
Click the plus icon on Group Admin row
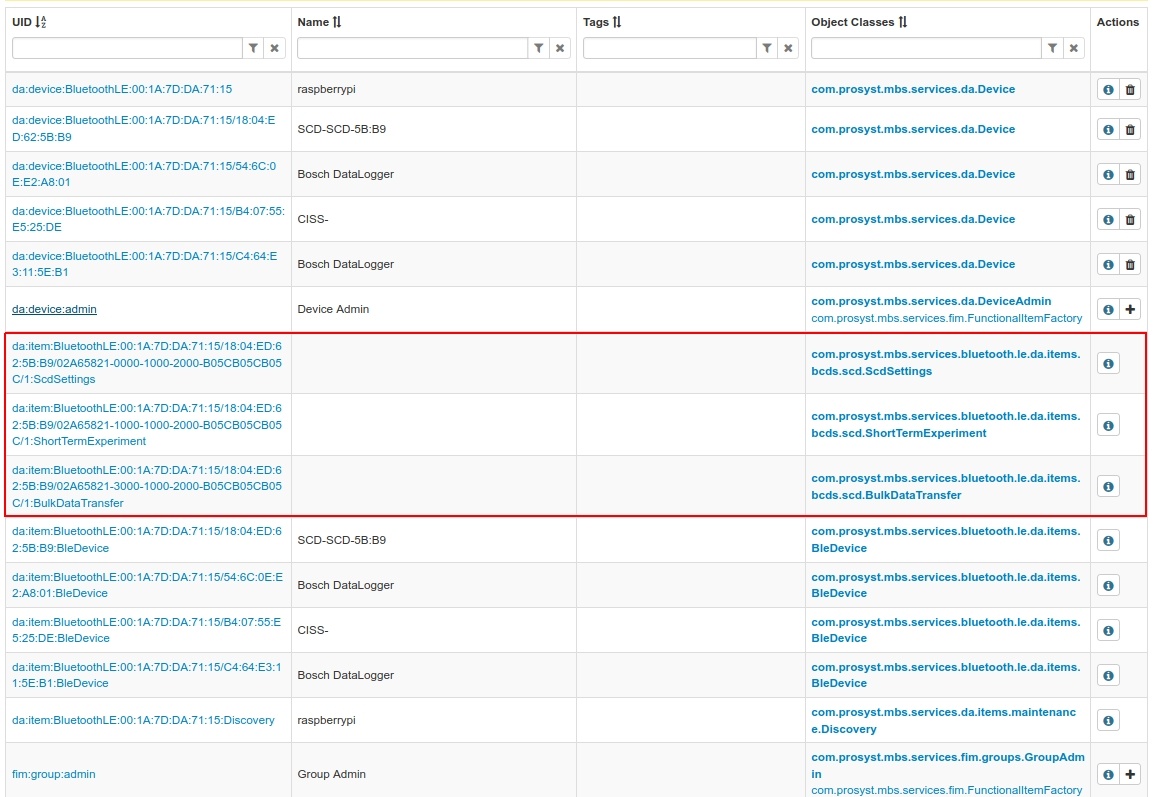pyautogui.click(x=1130, y=774)
